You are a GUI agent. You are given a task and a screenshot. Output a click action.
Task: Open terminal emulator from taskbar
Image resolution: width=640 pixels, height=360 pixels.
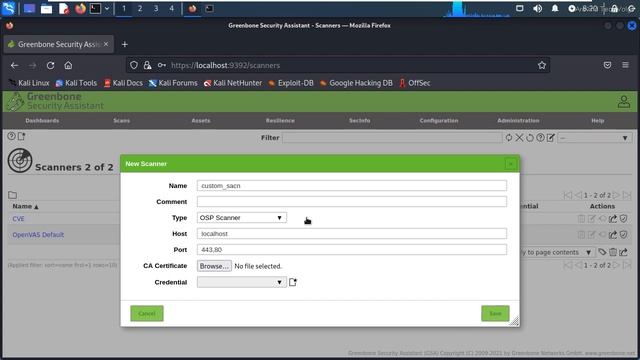point(95,9)
